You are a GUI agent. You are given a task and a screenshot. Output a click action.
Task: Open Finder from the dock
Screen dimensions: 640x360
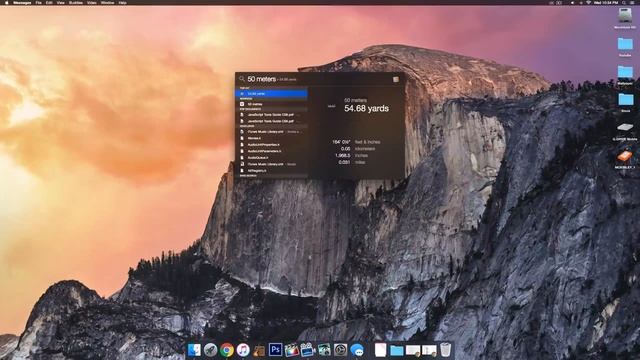194,350
